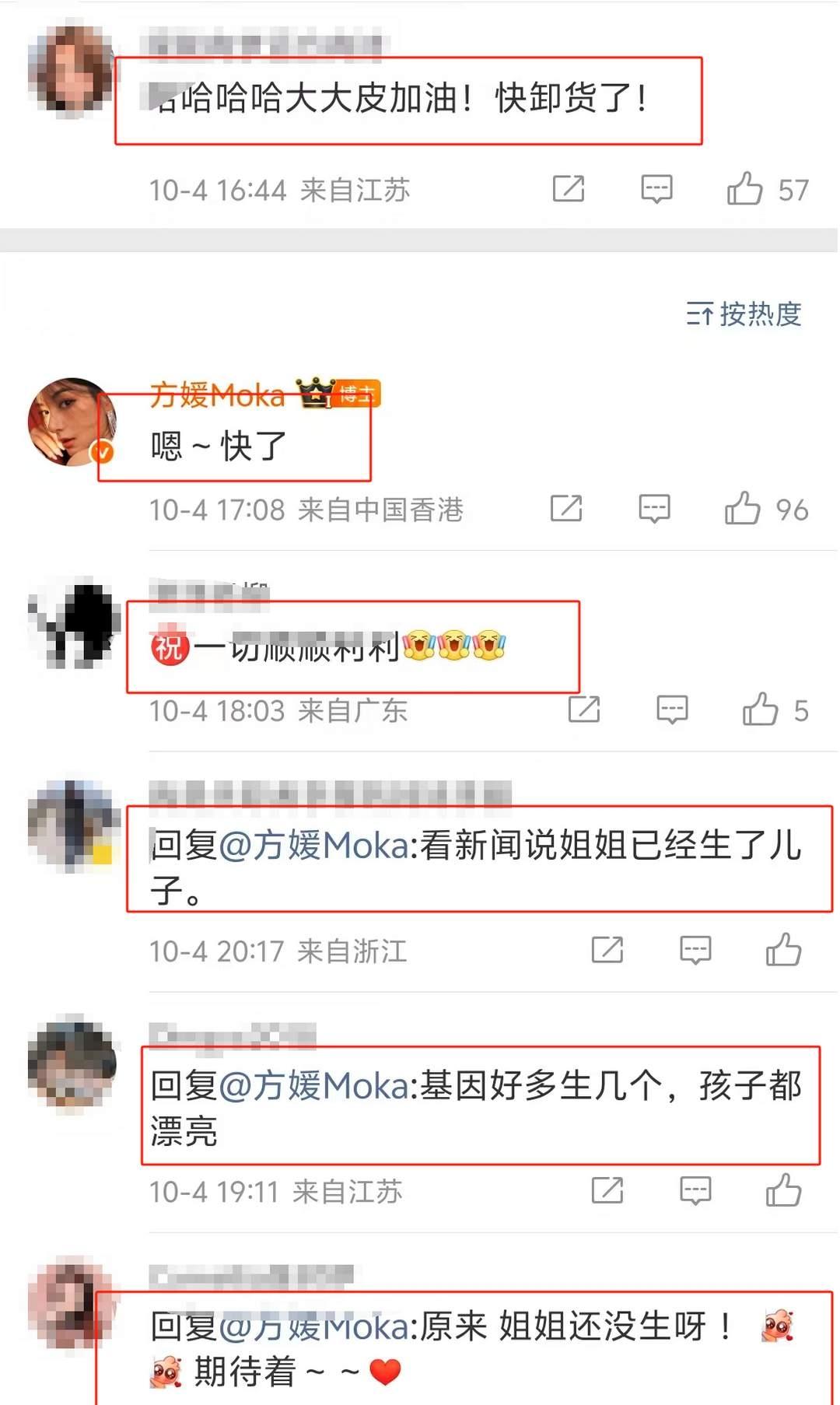Like the 10-4 16:44 Jiangsu comment

click(745, 189)
